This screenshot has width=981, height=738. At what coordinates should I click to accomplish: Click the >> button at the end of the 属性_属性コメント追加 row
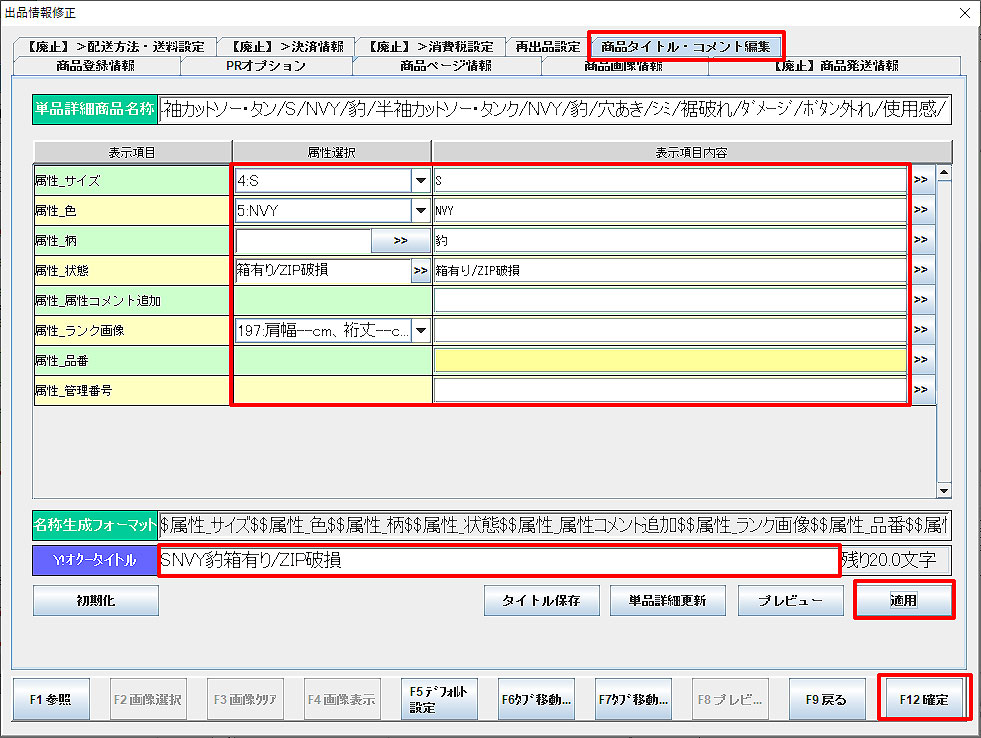921,300
